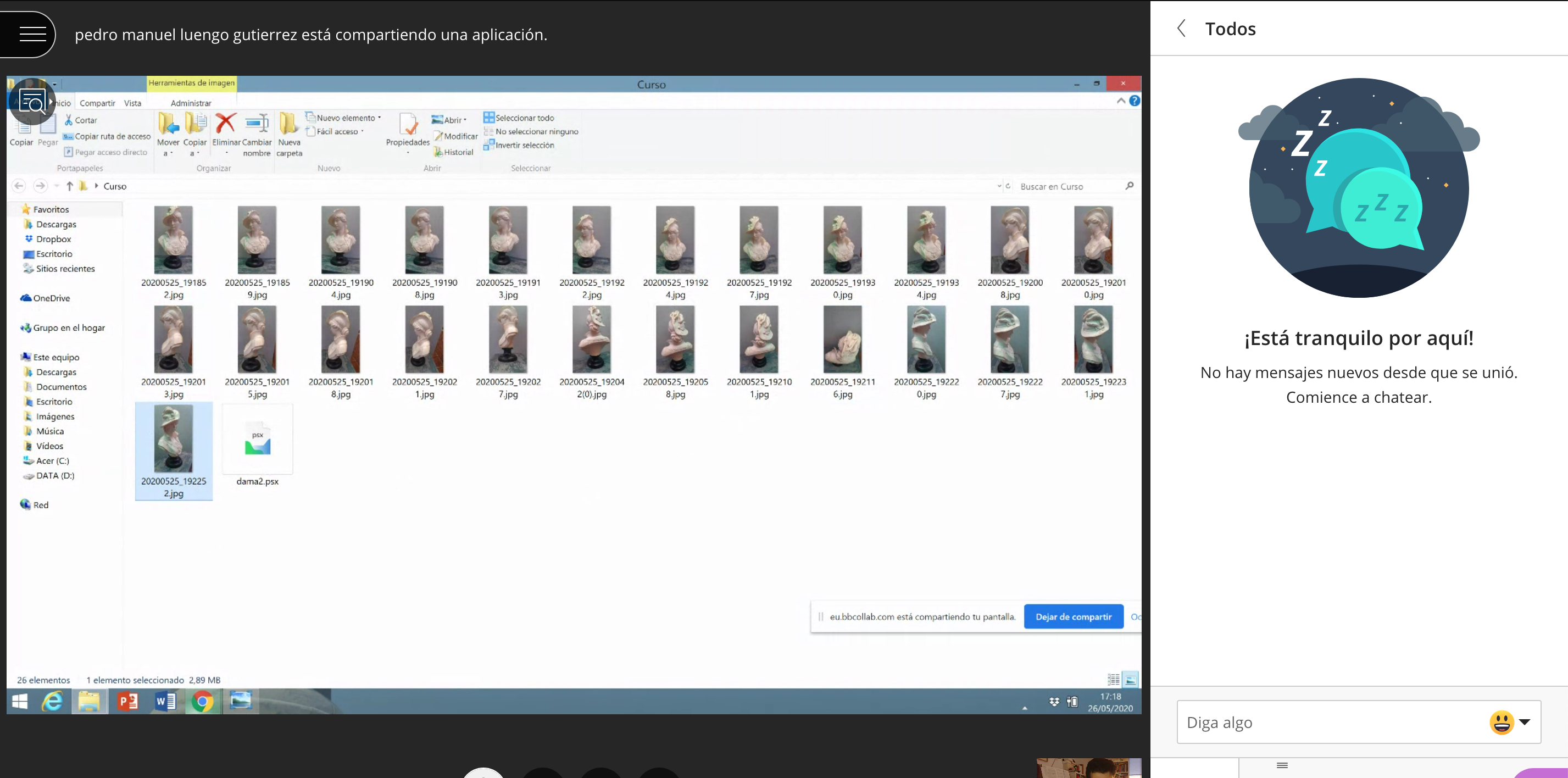Click the Explorer help question mark icon
Screen dimensions: 1568x778
[1135, 101]
